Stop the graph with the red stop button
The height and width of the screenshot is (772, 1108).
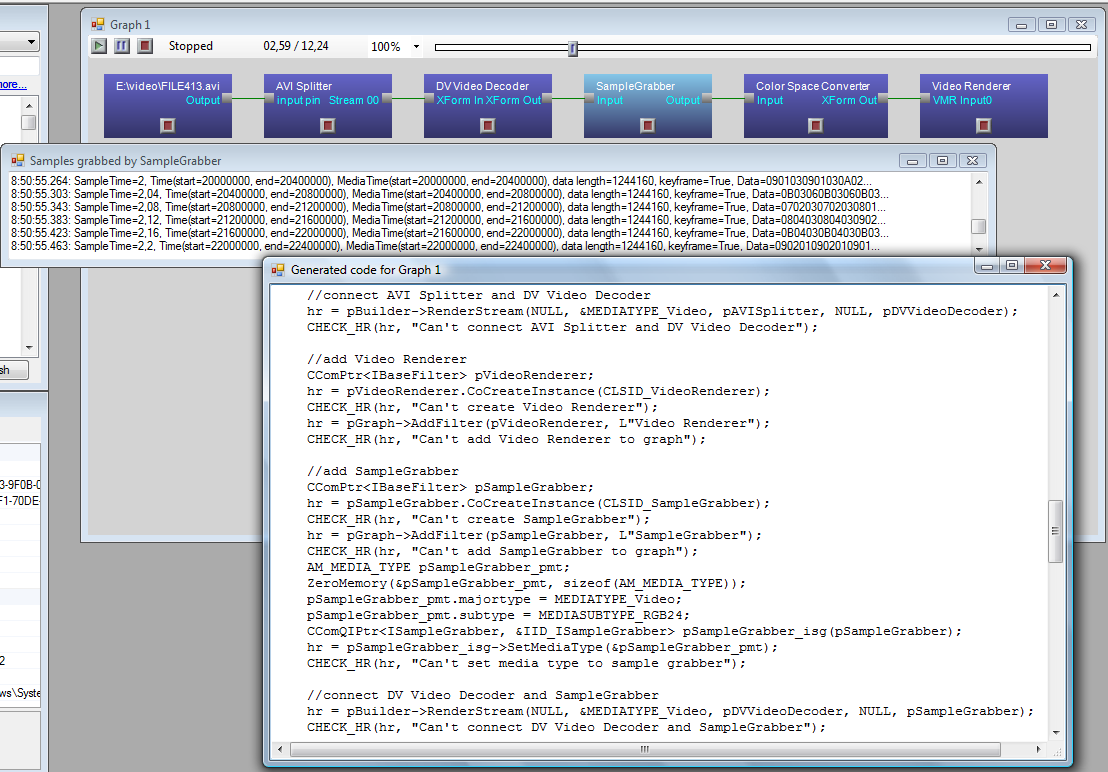click(145, 46)
